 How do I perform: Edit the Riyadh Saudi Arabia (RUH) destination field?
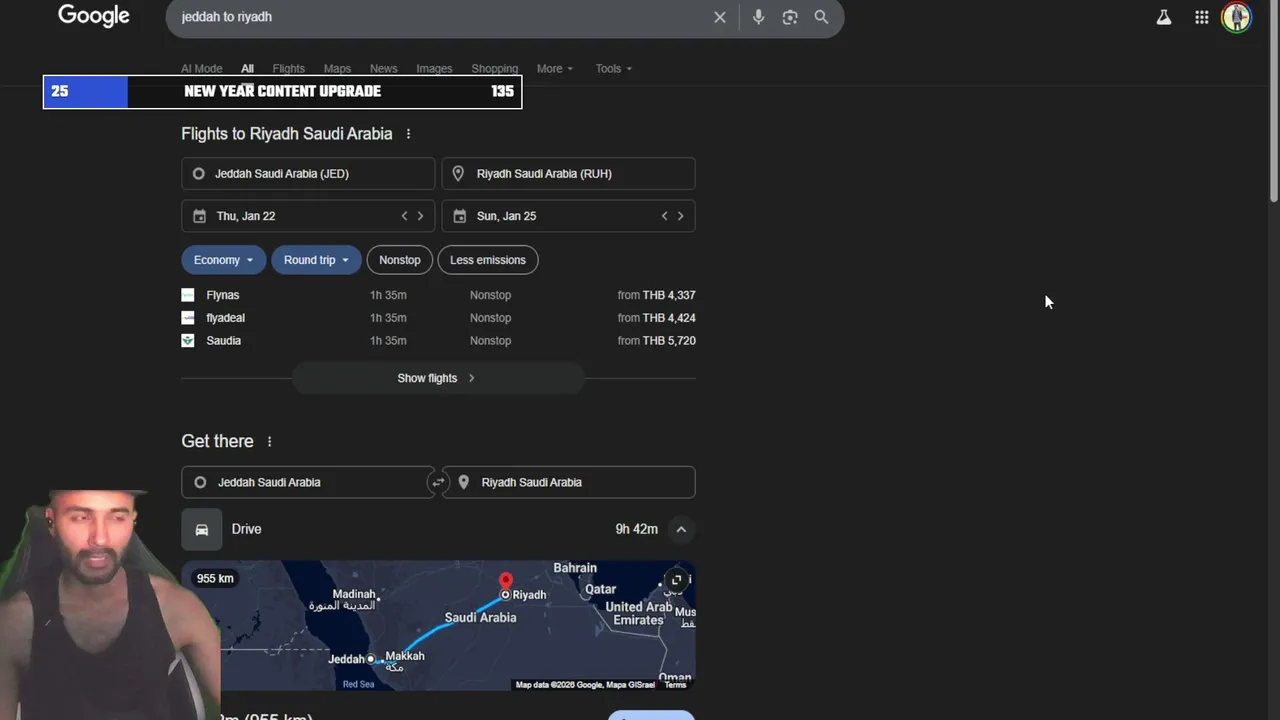568,174
